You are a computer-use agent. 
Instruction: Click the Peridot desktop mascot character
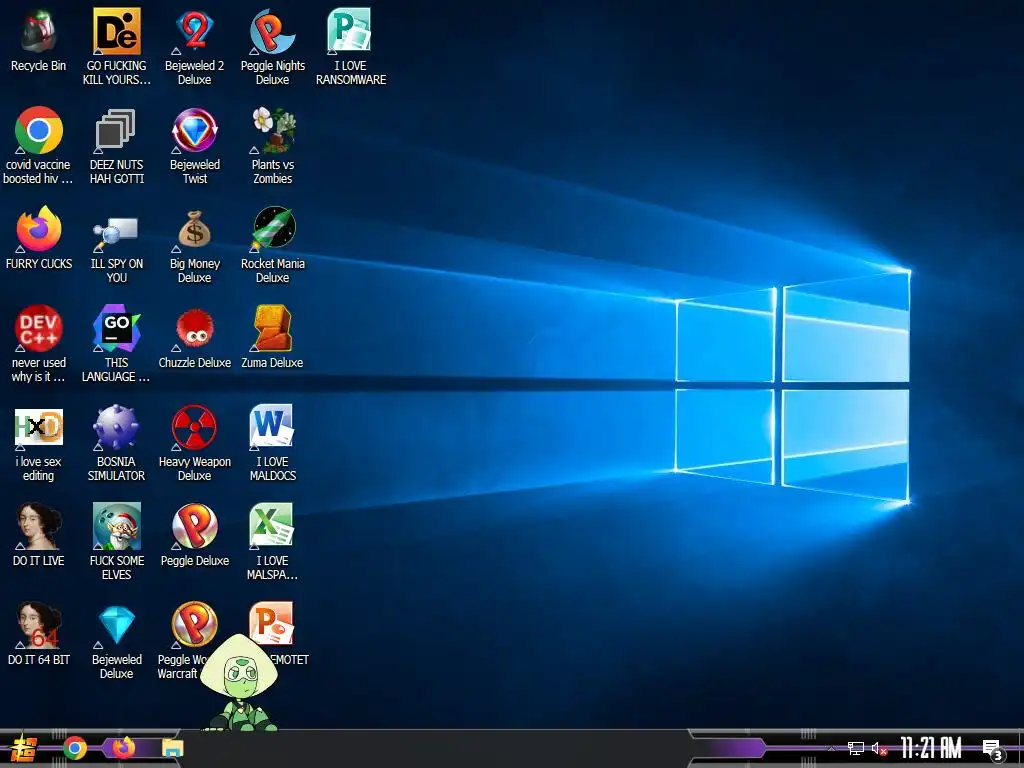[240, 682]
